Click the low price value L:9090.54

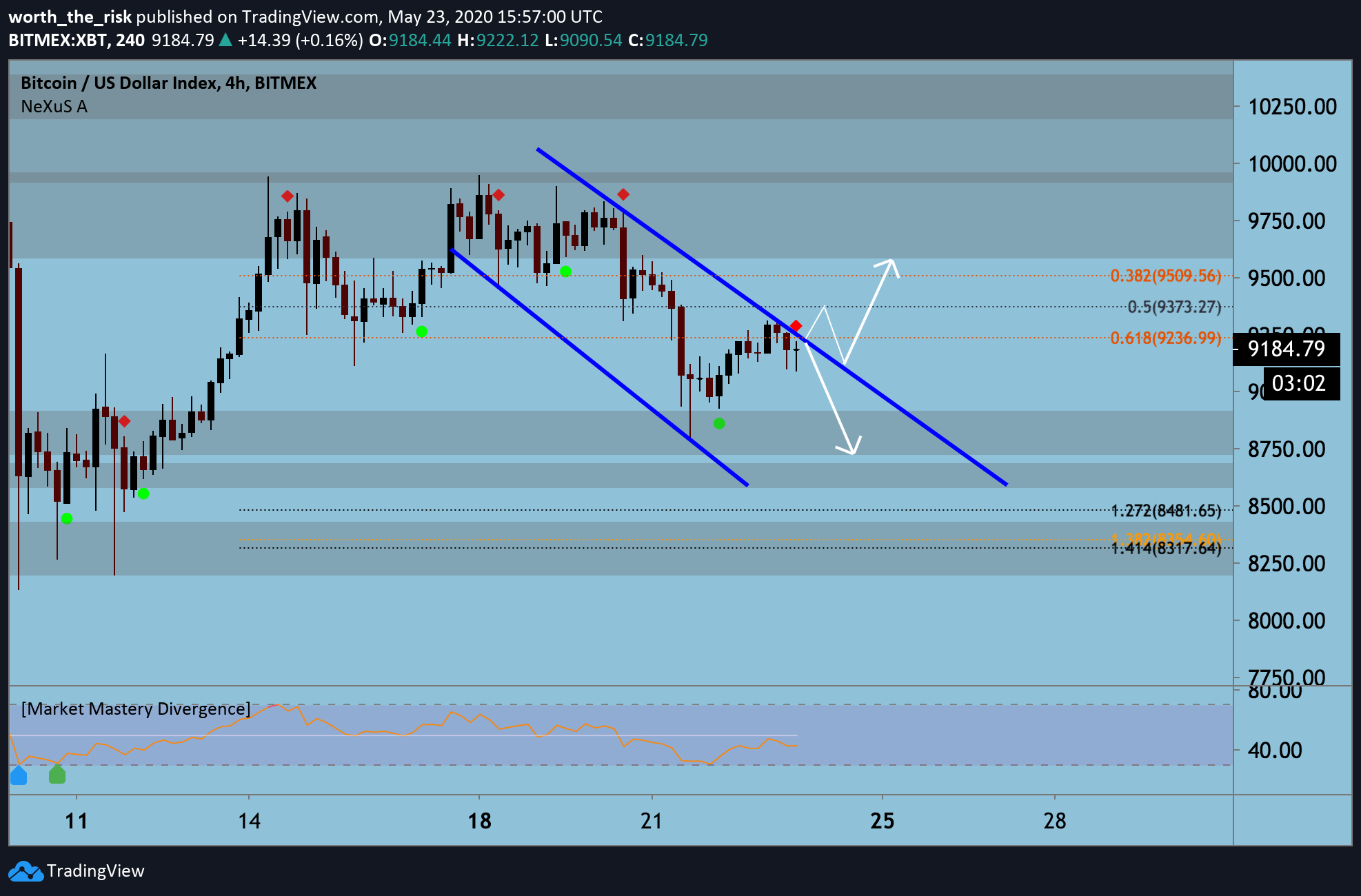click(583, 40)
